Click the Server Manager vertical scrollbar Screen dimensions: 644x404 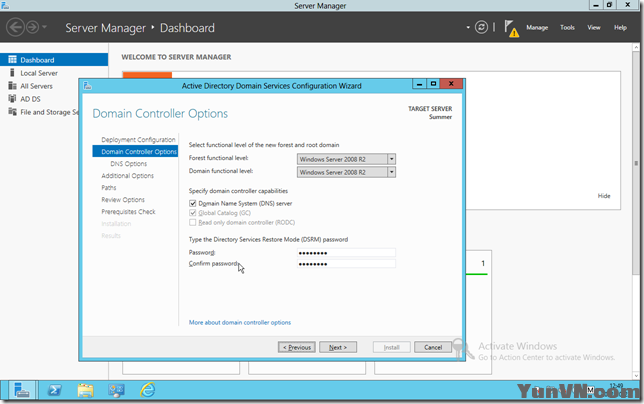tap(636, 164)
